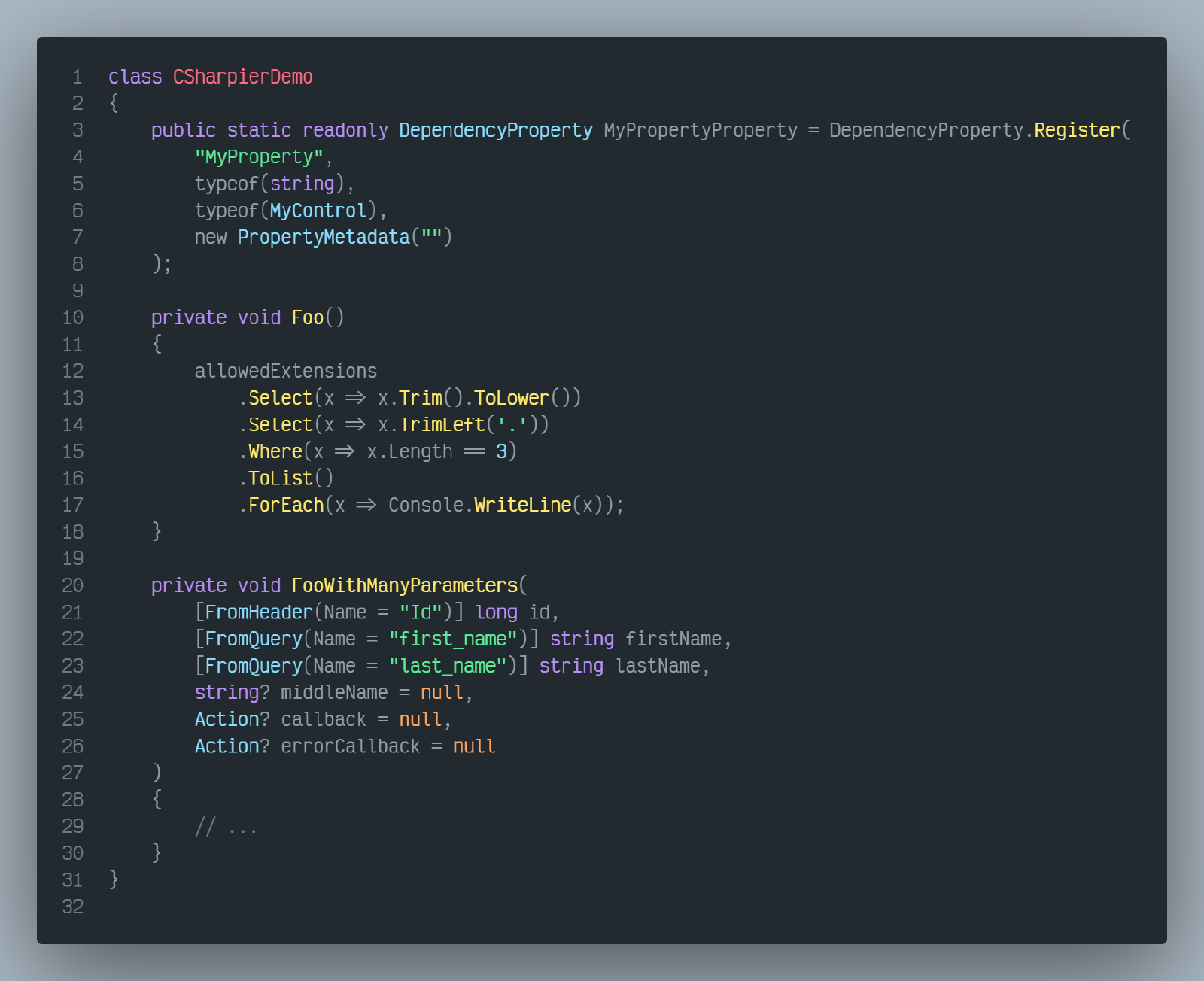Select the Length property on line 15
Screen dimensions: 1204x981
(421, 452)
